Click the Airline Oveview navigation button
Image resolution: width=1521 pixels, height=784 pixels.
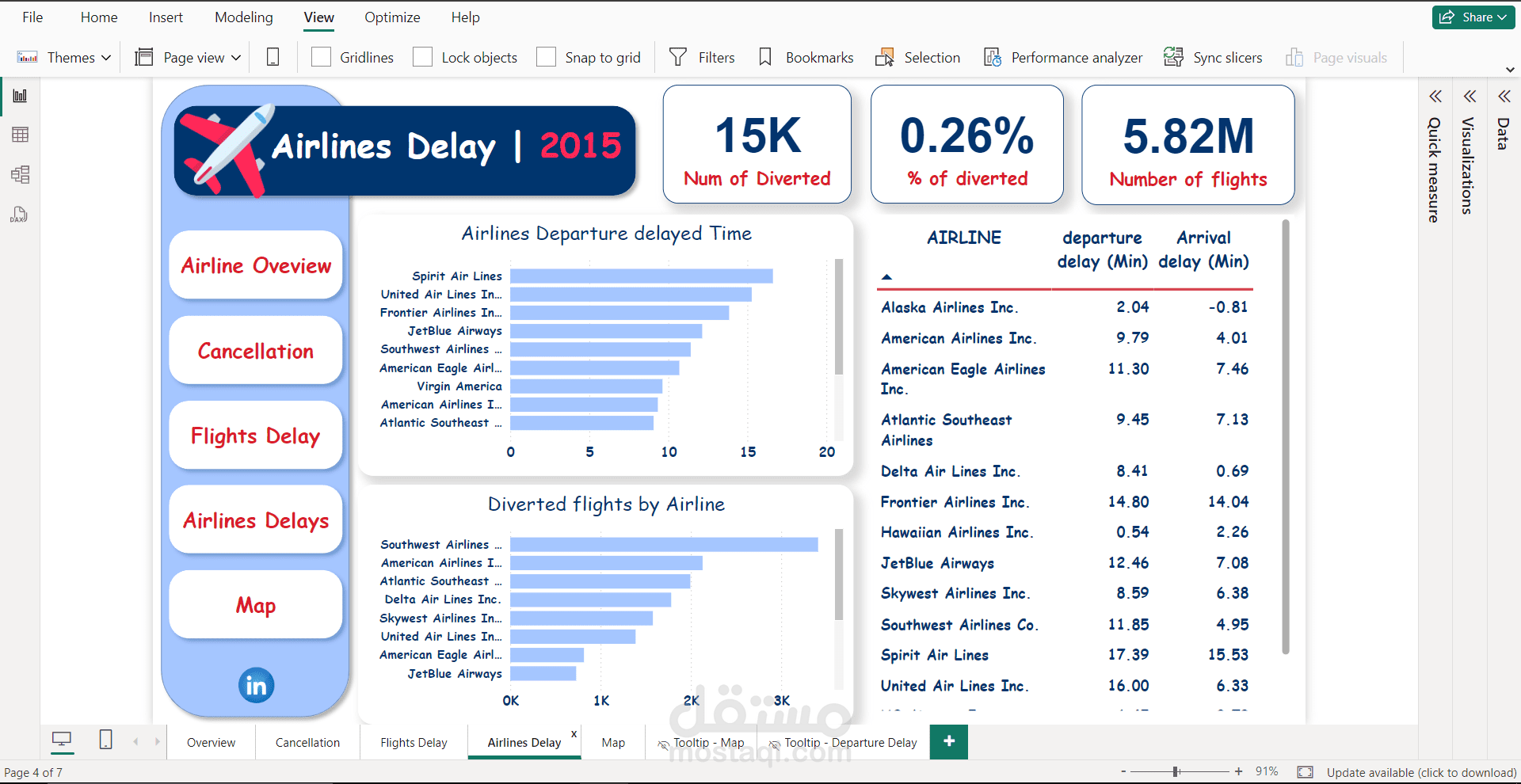click(256, 265)
